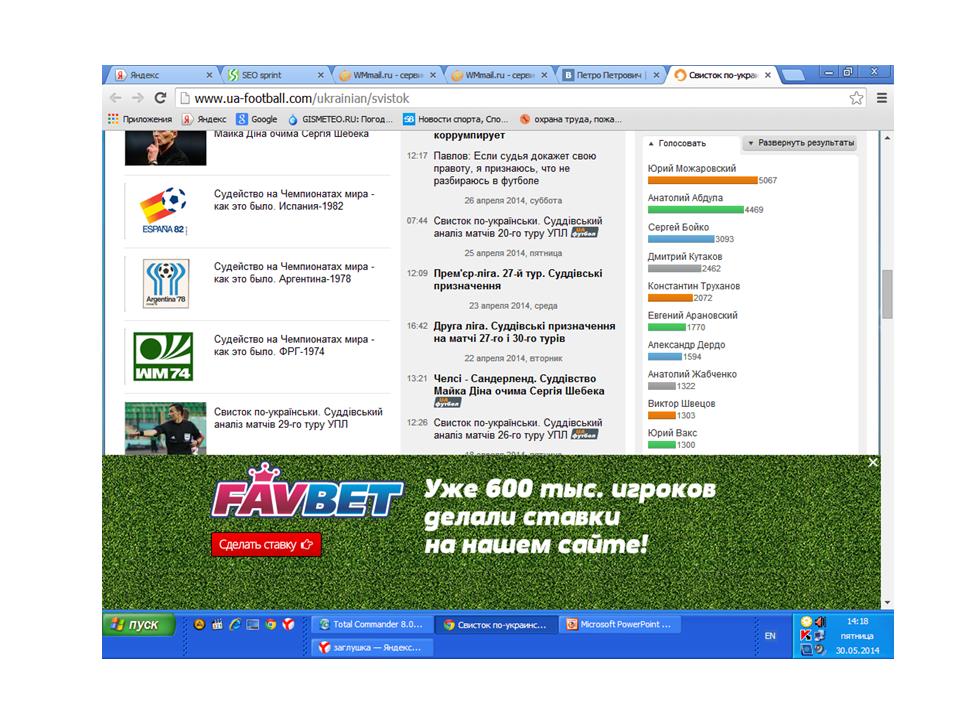Click Сергей Бойко blue vote bar
Screen dimensions: 960x720
coord(681,239)
